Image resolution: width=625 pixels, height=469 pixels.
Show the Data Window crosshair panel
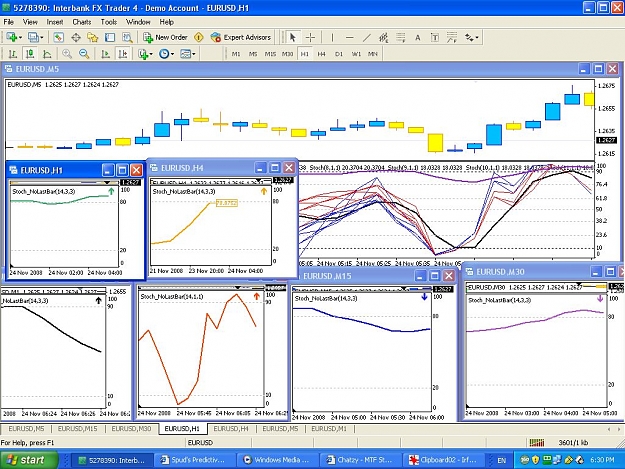76,37
